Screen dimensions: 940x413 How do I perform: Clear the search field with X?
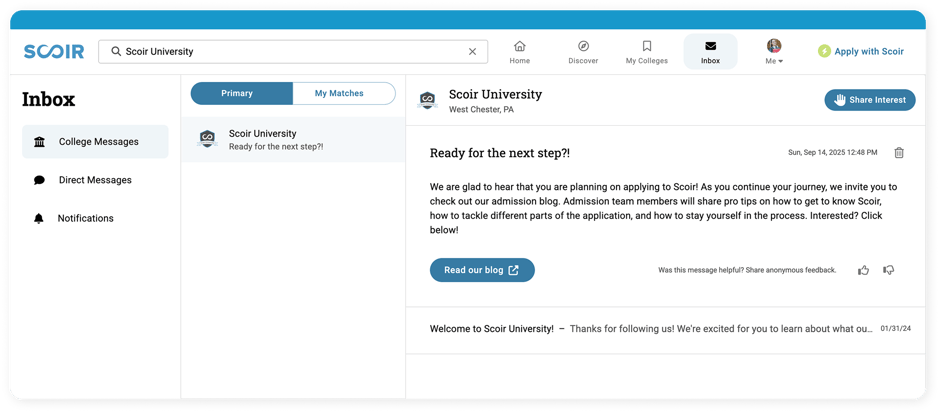pyautogui.click(x=472, y=52)
